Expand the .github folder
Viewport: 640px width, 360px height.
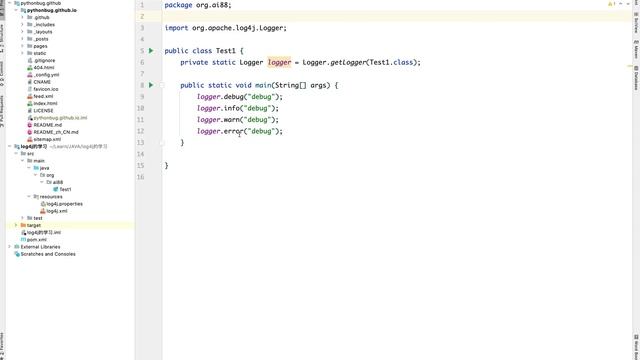coord(22,18)
